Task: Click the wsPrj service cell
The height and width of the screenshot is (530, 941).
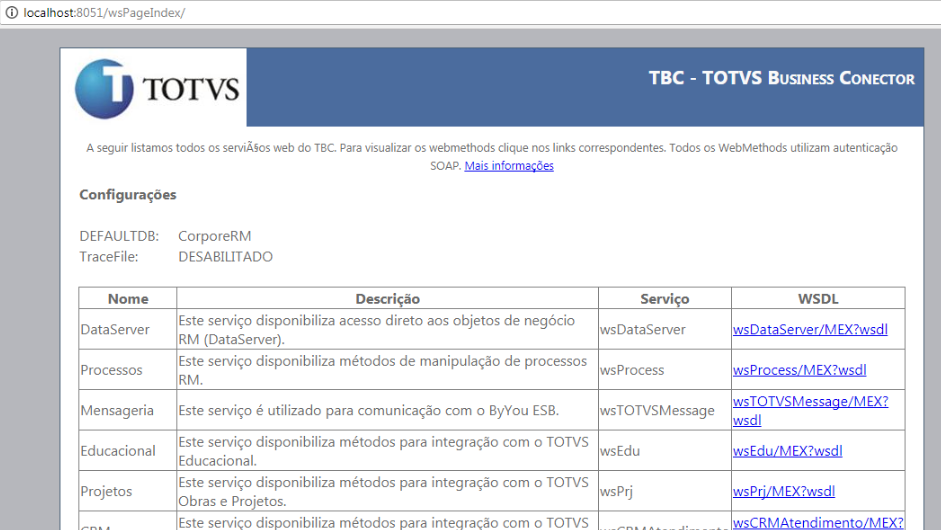Action: [x=664, y=492]
